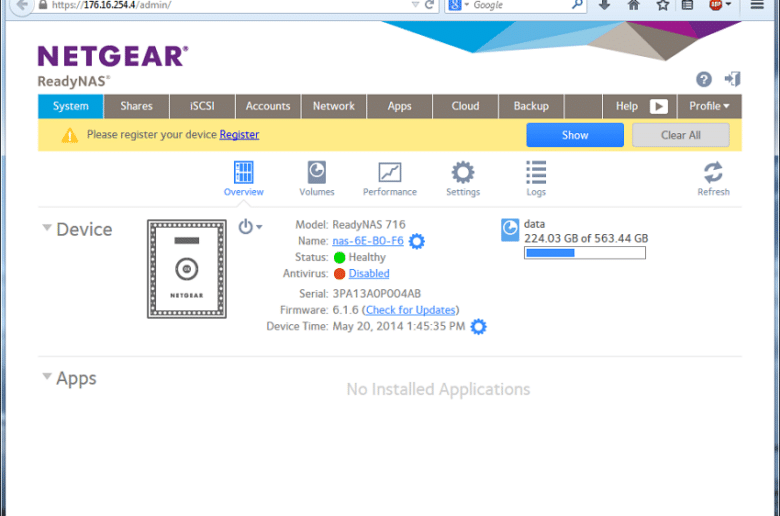Open the browser hamburger menu

tap(757, 5)
